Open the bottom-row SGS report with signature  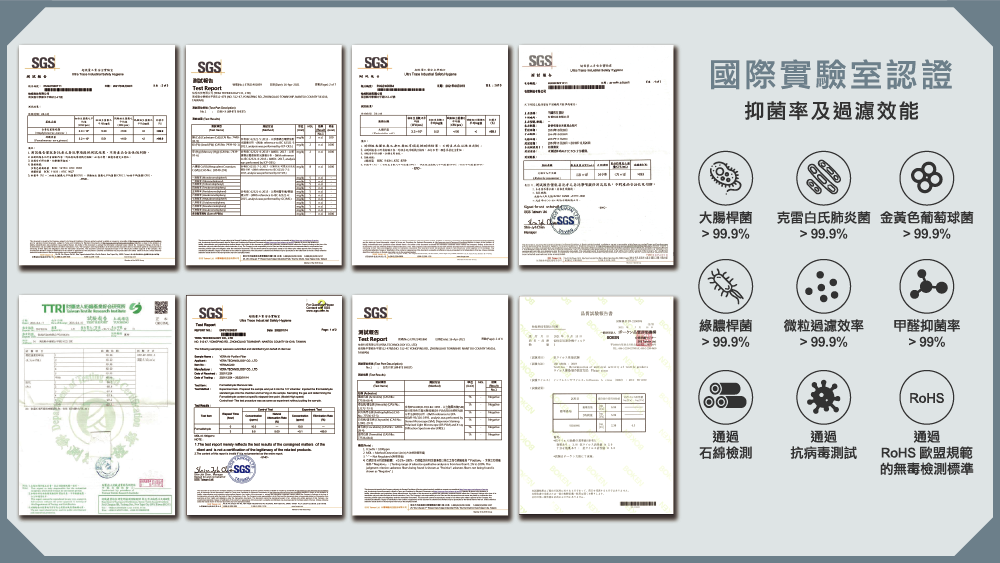coord(264,405)
